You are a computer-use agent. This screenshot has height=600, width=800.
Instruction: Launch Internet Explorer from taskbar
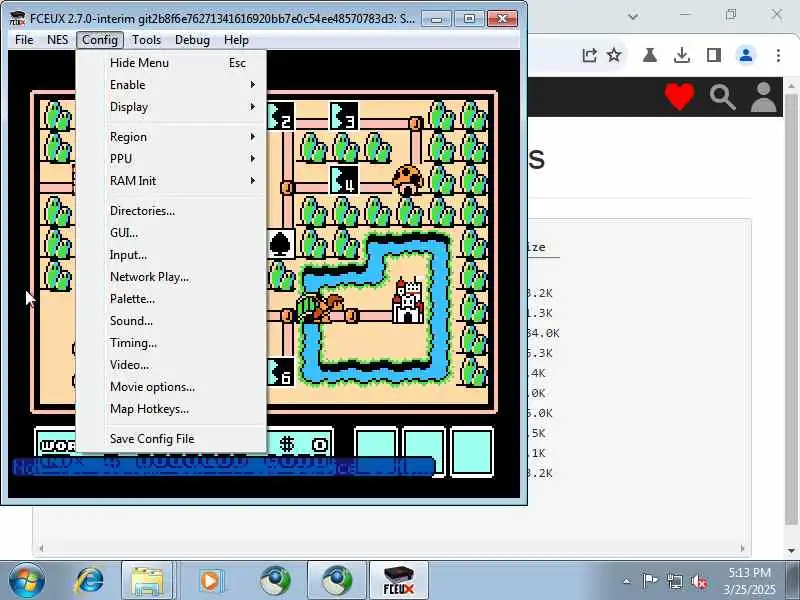tap(89, 581)
